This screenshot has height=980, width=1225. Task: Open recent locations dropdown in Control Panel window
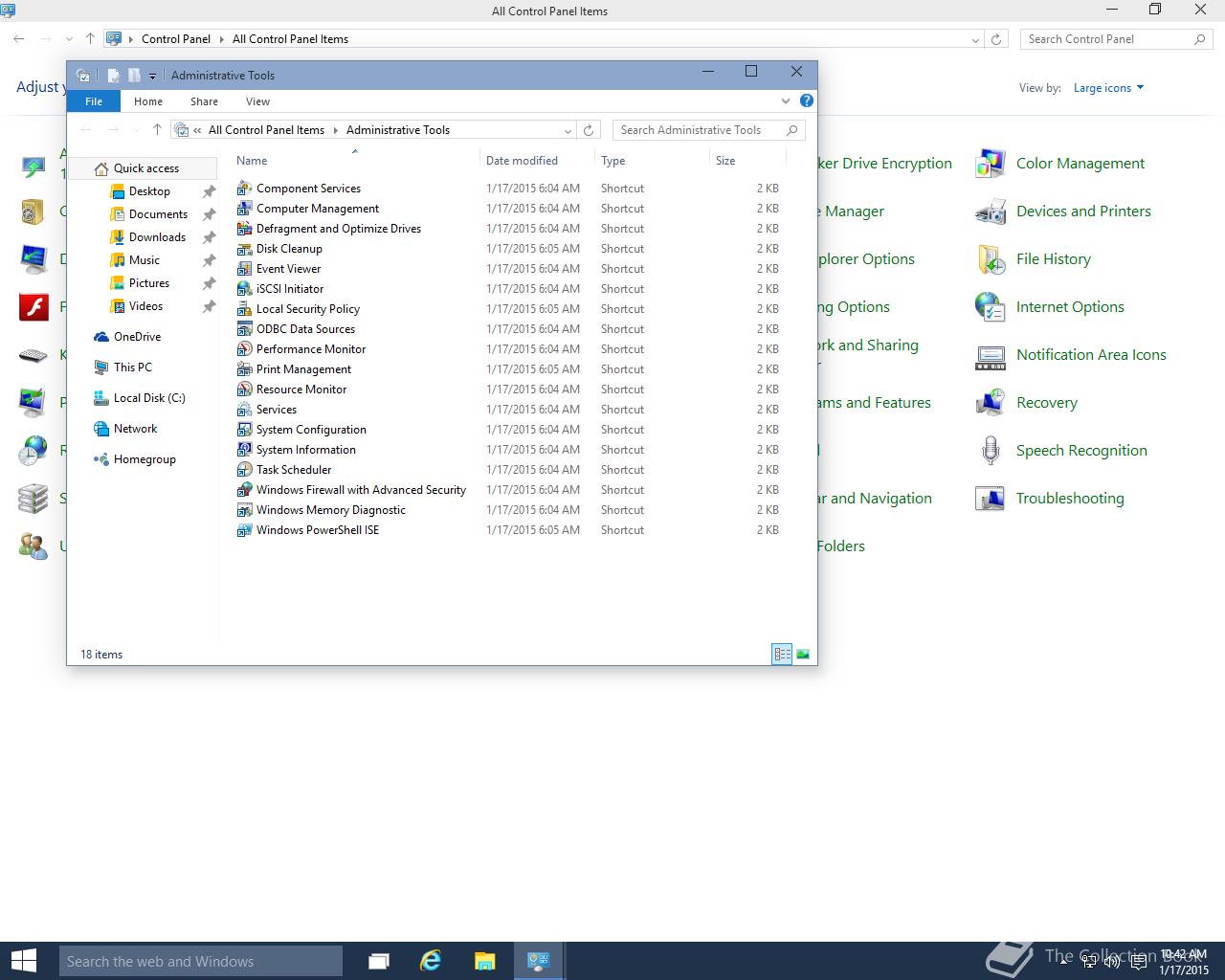tap(69, 39)
